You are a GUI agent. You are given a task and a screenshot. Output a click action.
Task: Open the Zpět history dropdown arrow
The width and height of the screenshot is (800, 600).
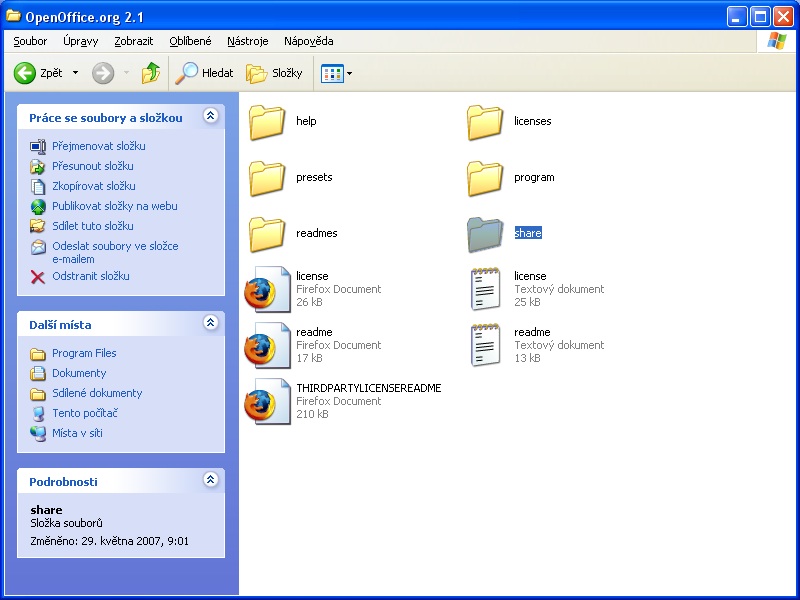pos(75,73)
